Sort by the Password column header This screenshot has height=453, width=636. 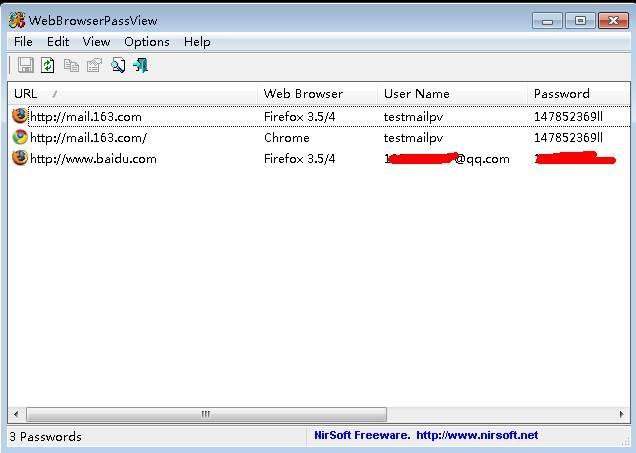point(578,94)
